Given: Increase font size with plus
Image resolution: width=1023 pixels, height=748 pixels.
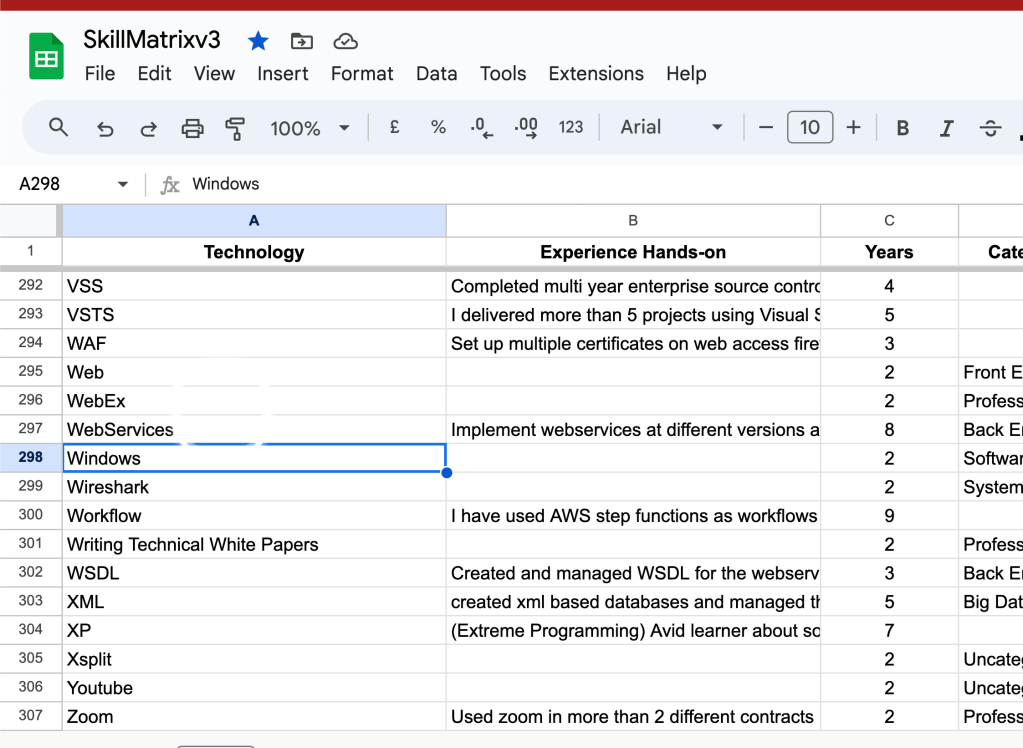Looking at the screenshot, I should 853,127.
